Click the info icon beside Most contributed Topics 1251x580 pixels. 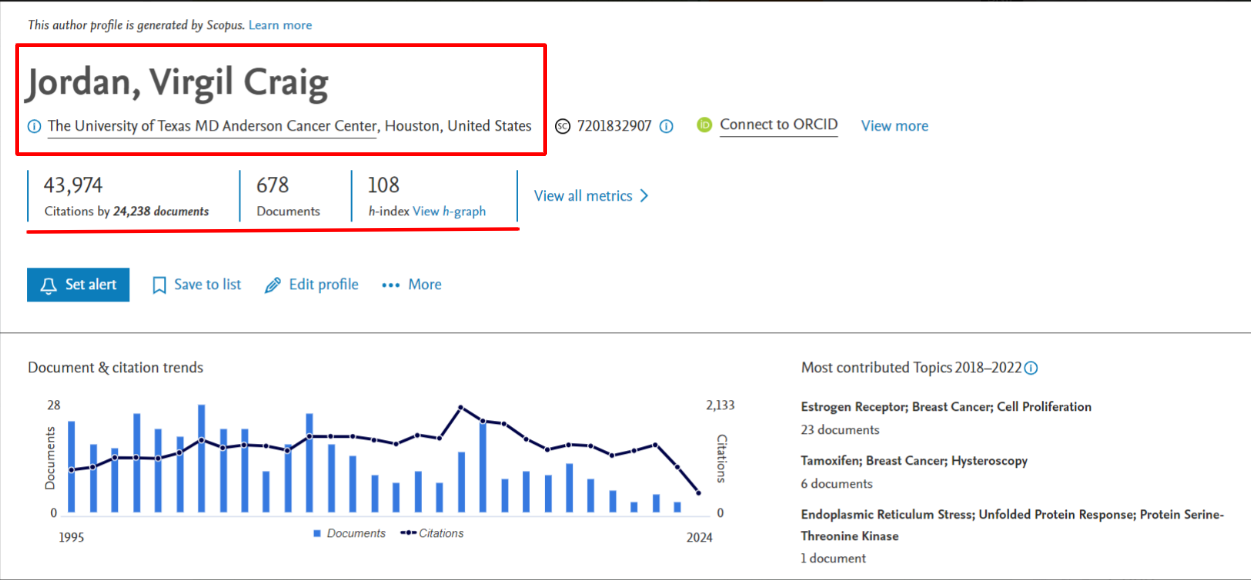tap(1031, 367)
